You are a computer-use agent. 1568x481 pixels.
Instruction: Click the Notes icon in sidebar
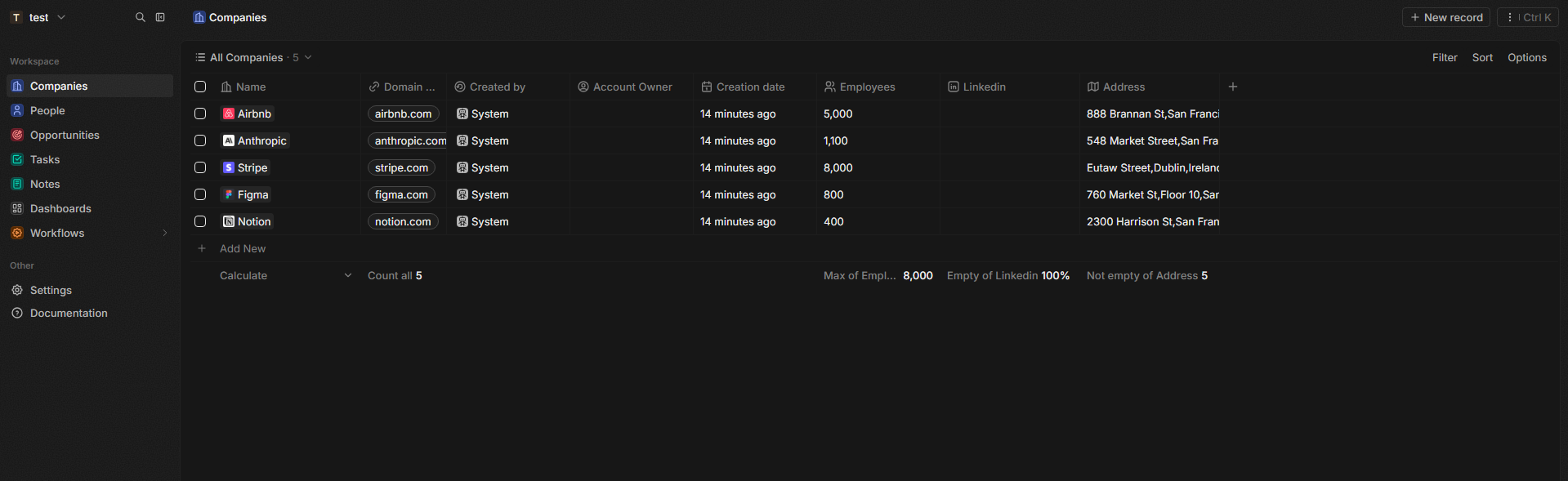pyautogui.click(x=17, y=184)
